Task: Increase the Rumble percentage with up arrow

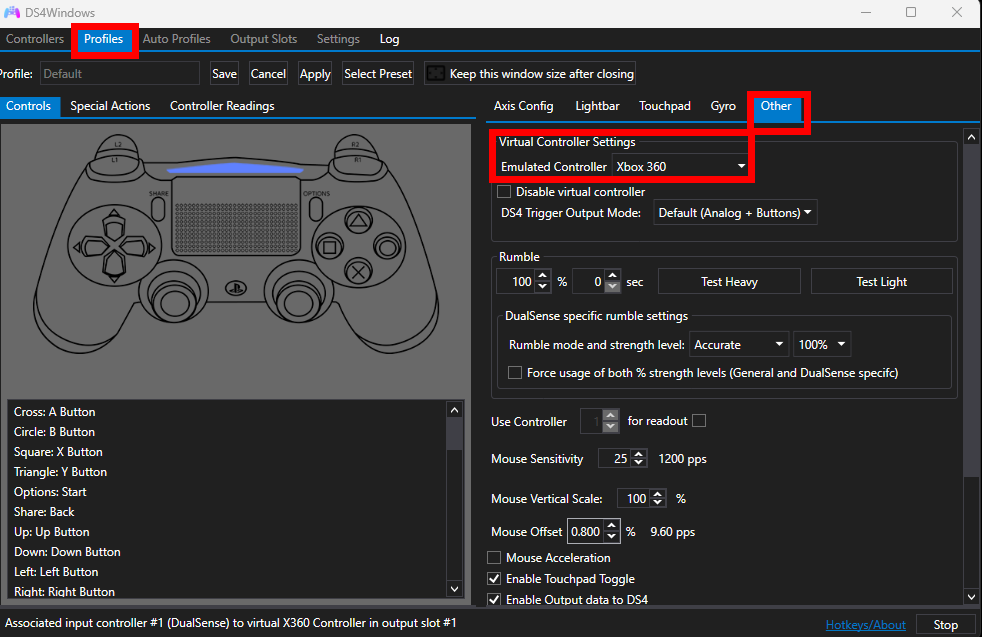Action: 542,276
